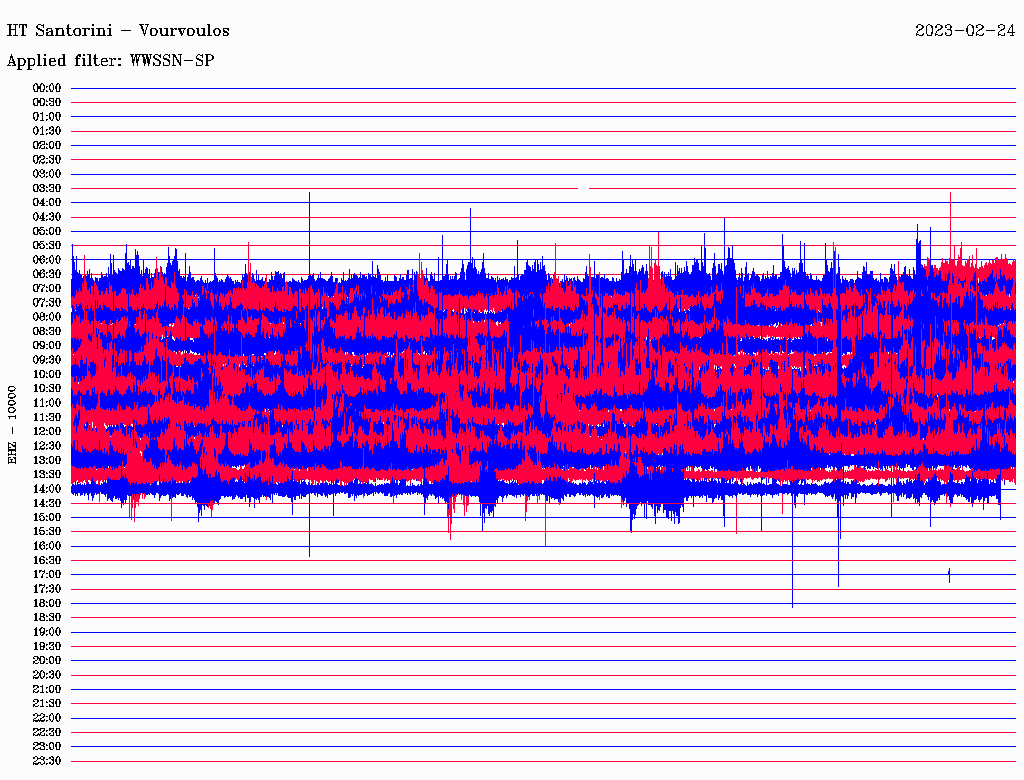Screen dimensions: 1024x780
Task: Select the 18:00 time label
Action: tap(47, 603)
